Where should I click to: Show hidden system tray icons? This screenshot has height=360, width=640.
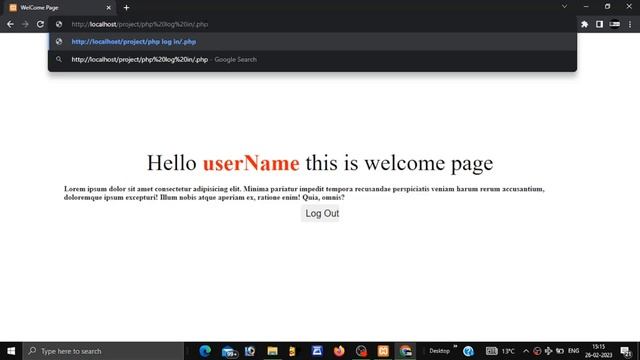(526, 351)
